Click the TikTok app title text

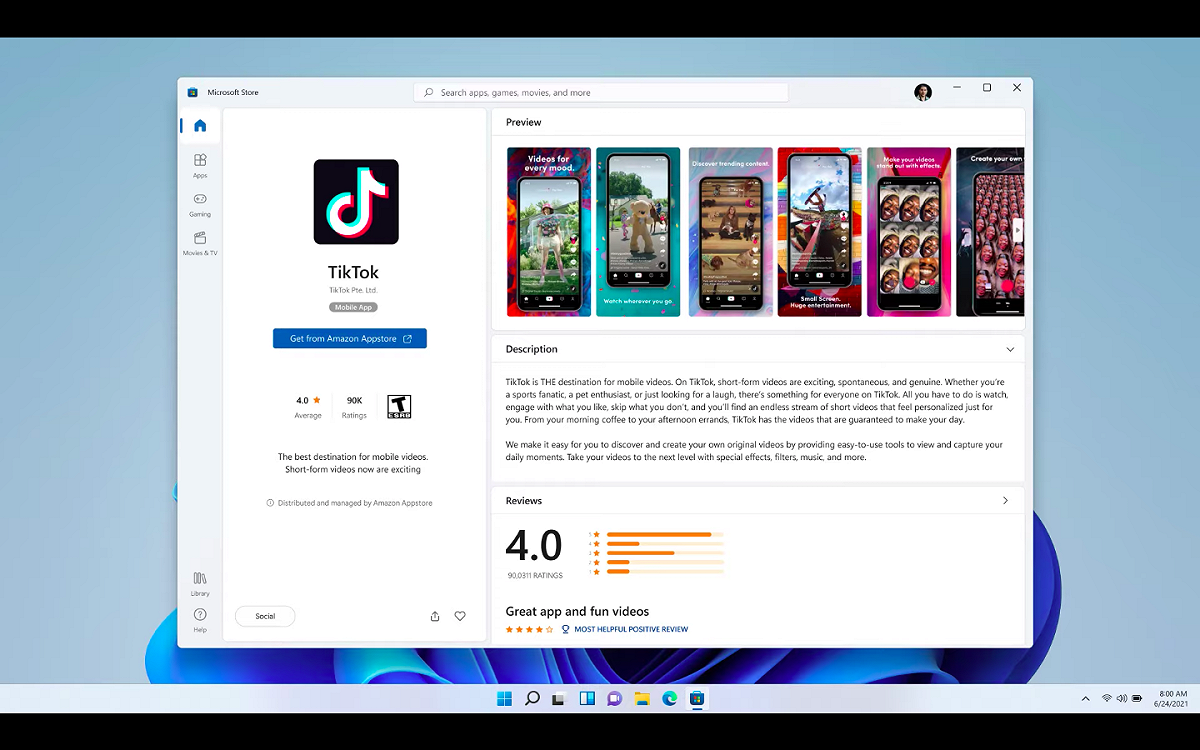(x=354, y=272)
